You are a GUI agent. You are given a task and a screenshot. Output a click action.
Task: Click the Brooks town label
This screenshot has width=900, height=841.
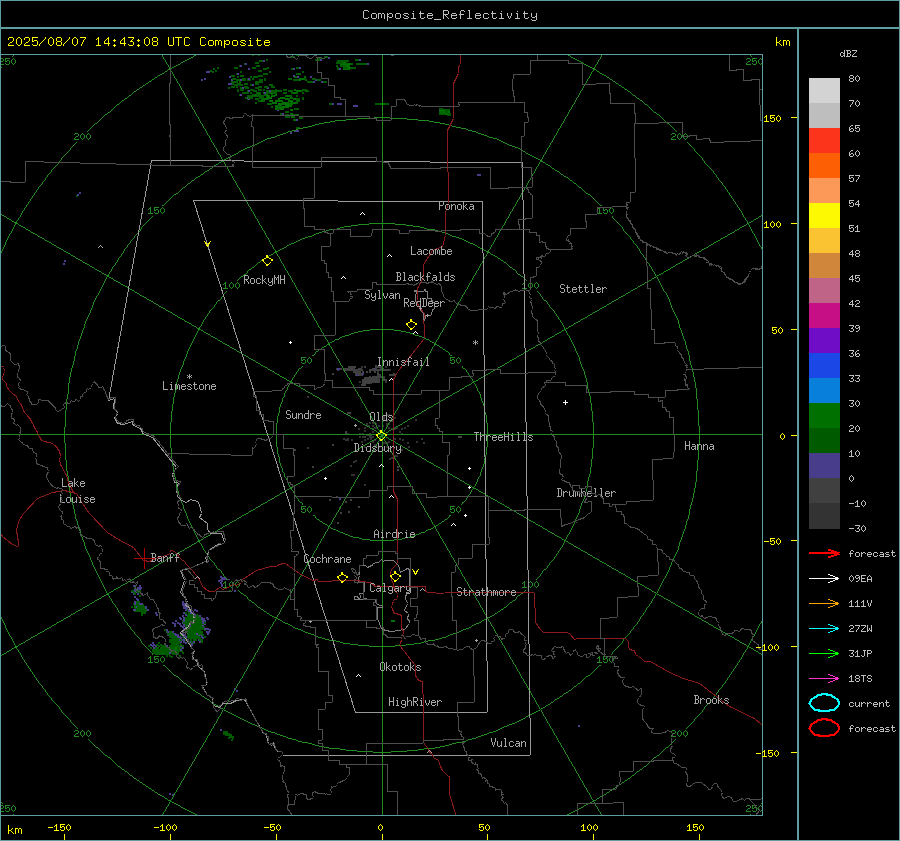[x=711, y=700]
